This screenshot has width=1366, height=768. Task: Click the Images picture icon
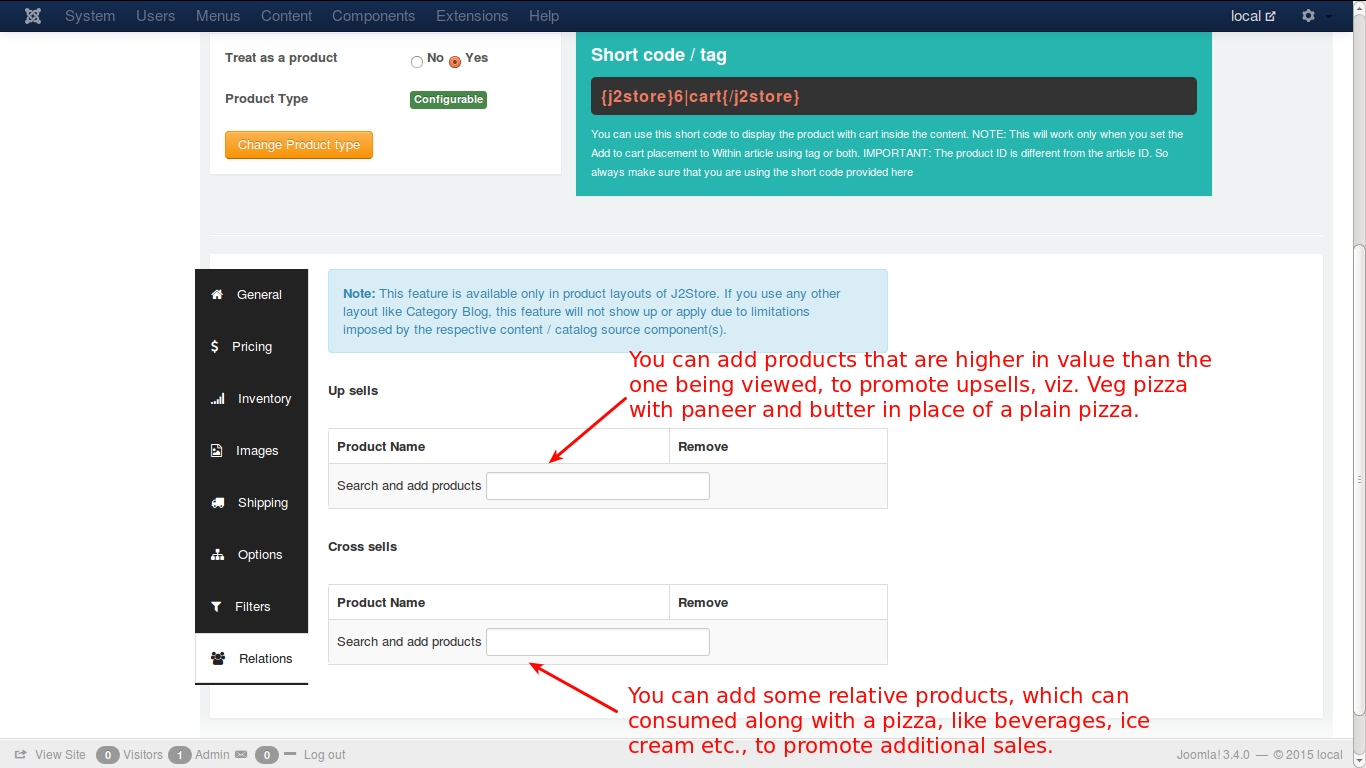(x=216, y=451)
